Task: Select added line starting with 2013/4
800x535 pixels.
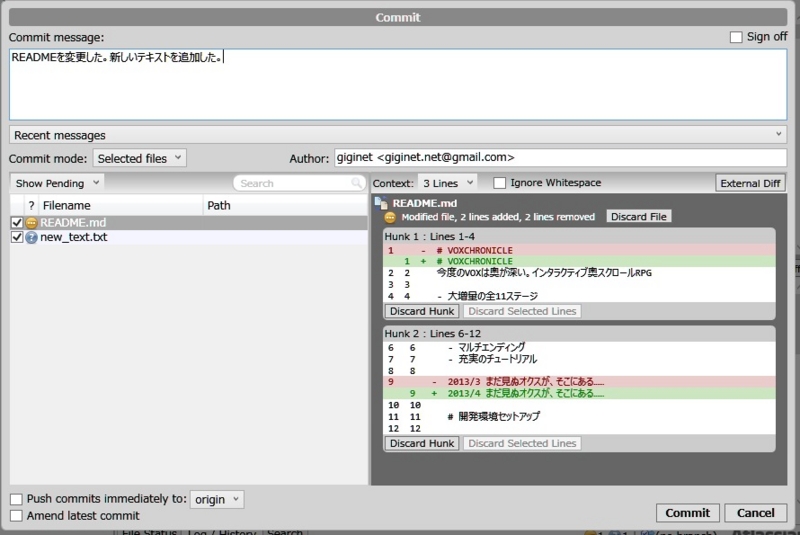Action: pyautogui.click(x=579, y=394)
